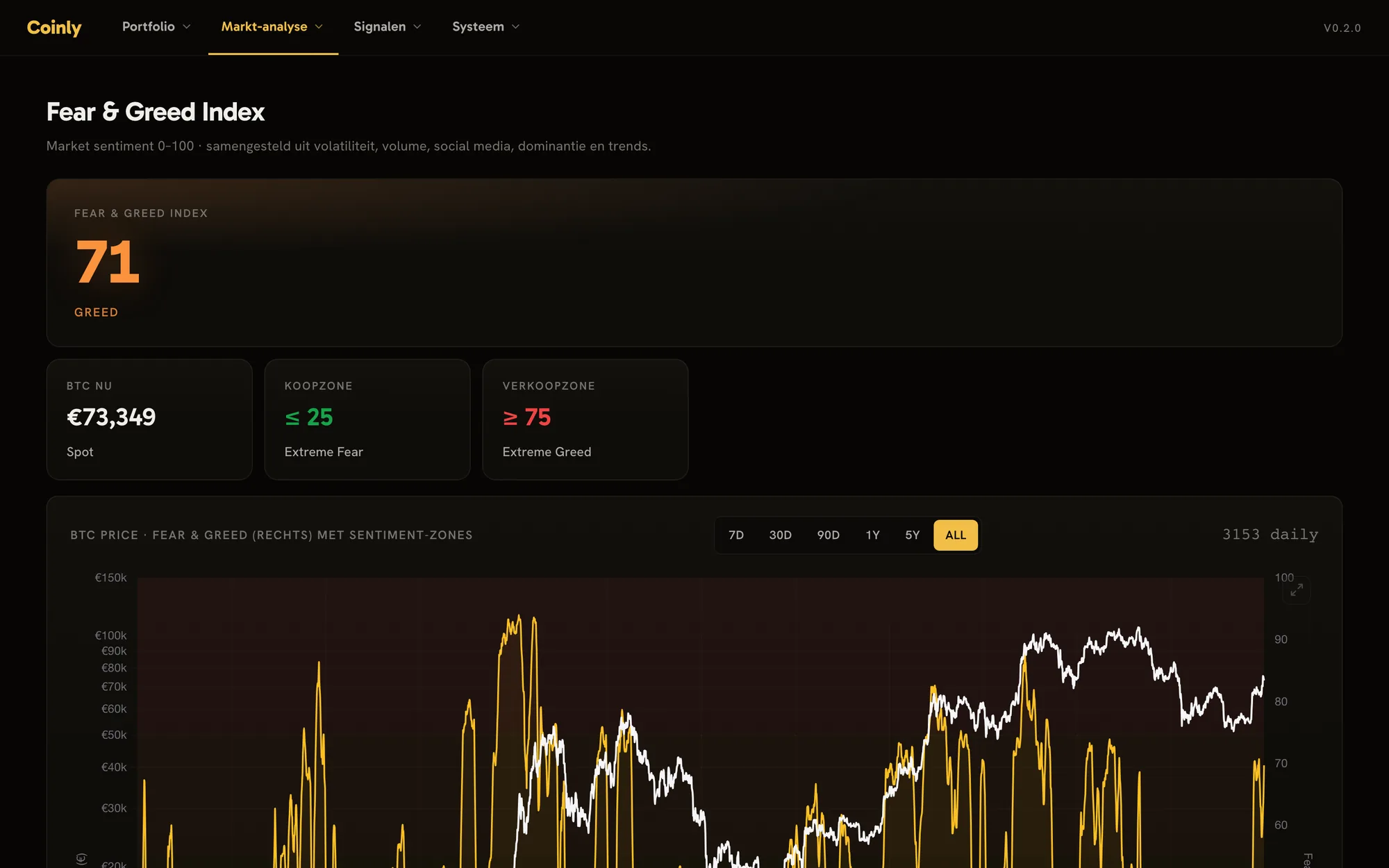This screenshot has height=868, width=1389.
Task: Click the Coinly logo
Action: tap(54, 27)
